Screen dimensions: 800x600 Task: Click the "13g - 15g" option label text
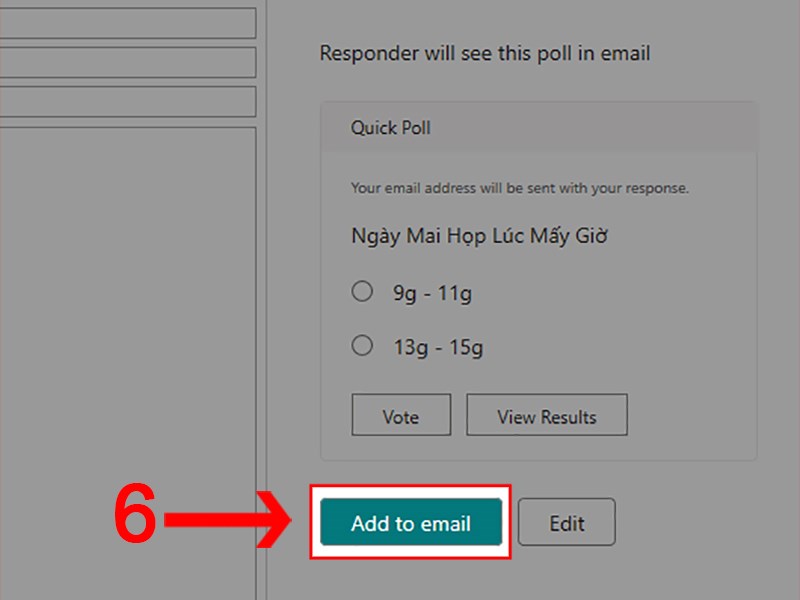tap(438, 348)
